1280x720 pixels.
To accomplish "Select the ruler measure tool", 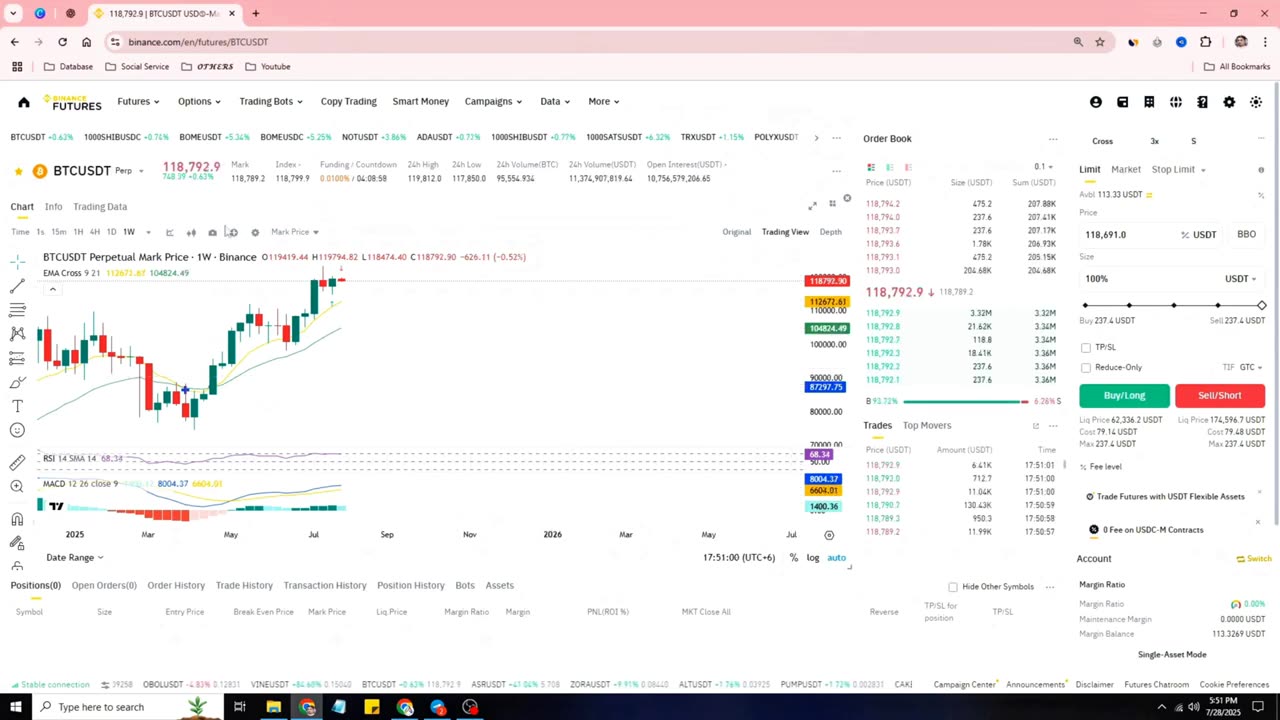I will click(x=17, y=462).
